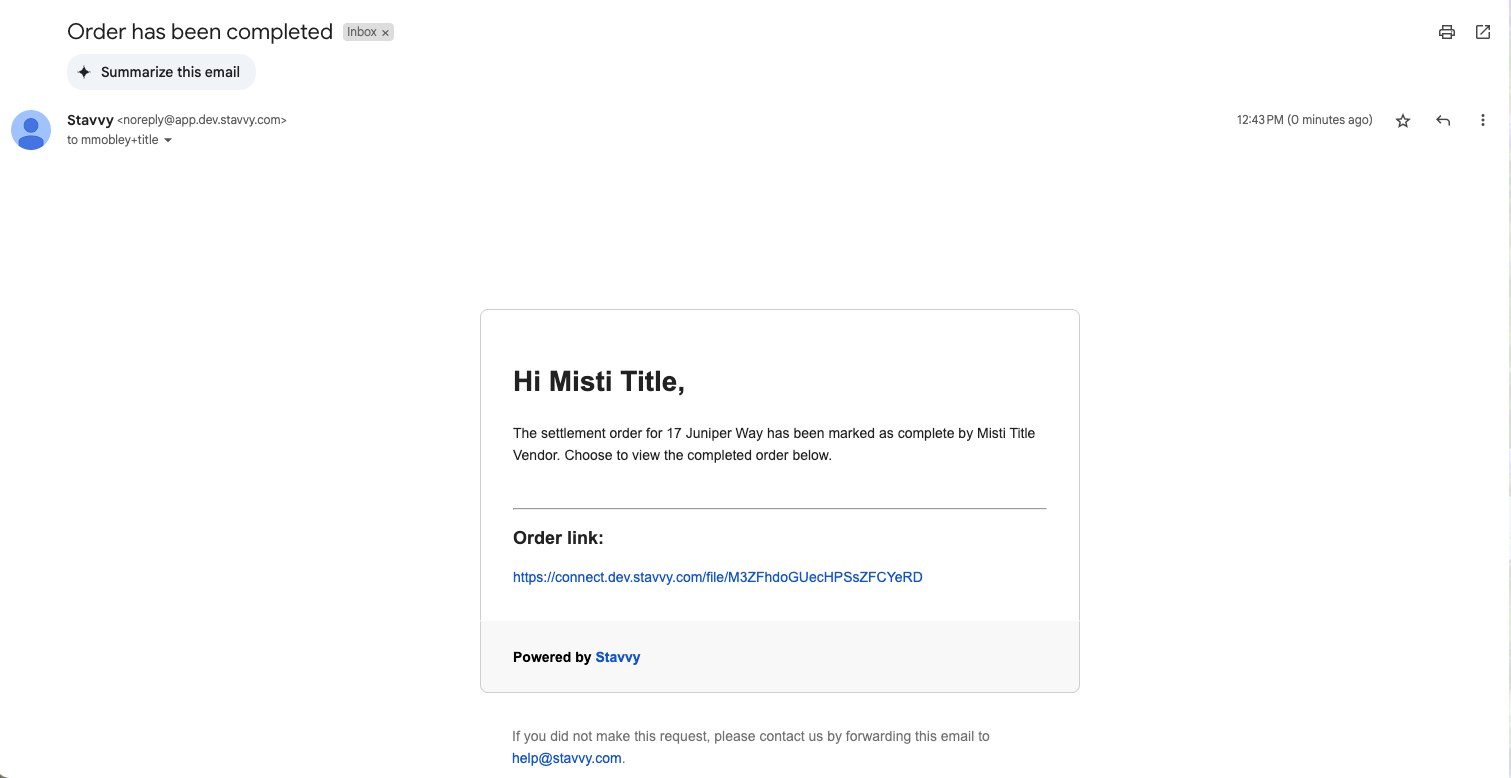Screen dimensions: 1511x778
Task: Click the Inbox label tag
Action: click(x=362, y=32)
